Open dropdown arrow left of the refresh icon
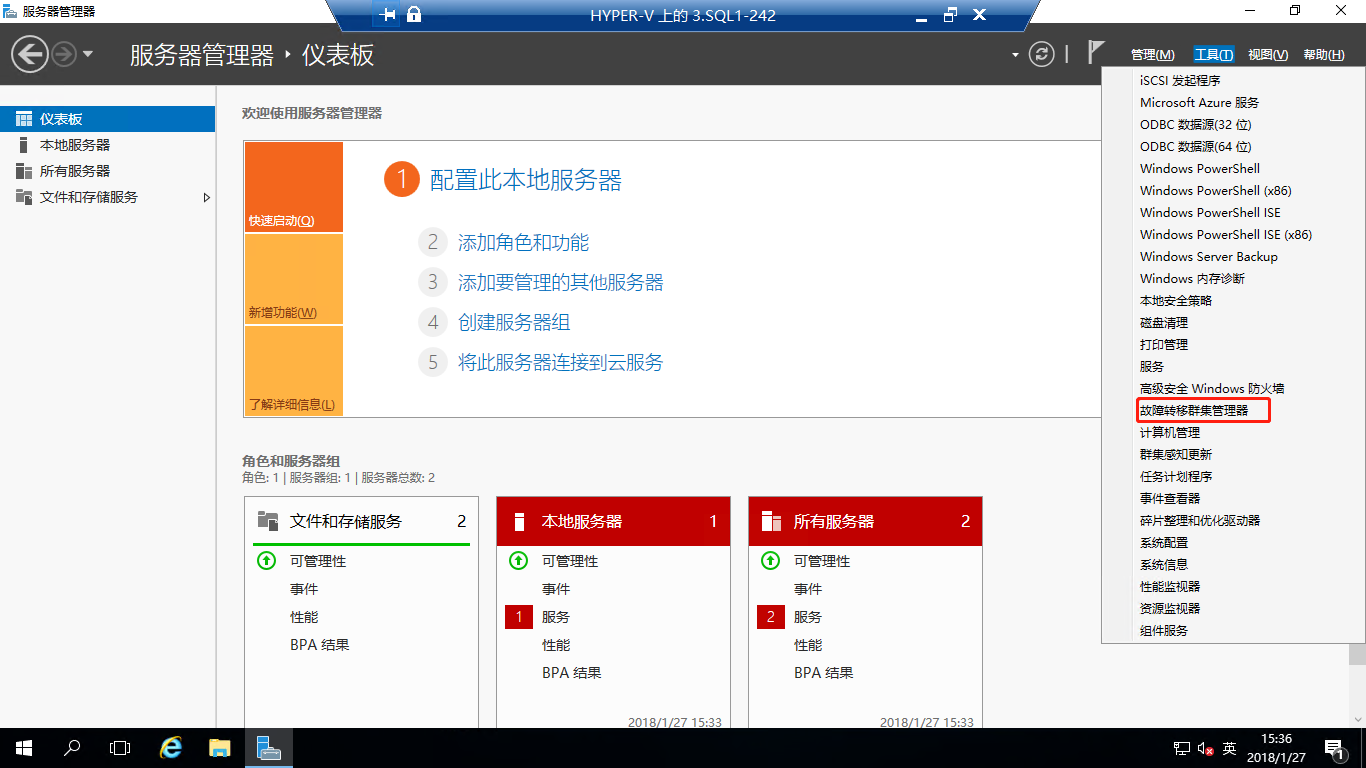The height and width of the screenshot is (768, 1366). [x=1015, y=55]
